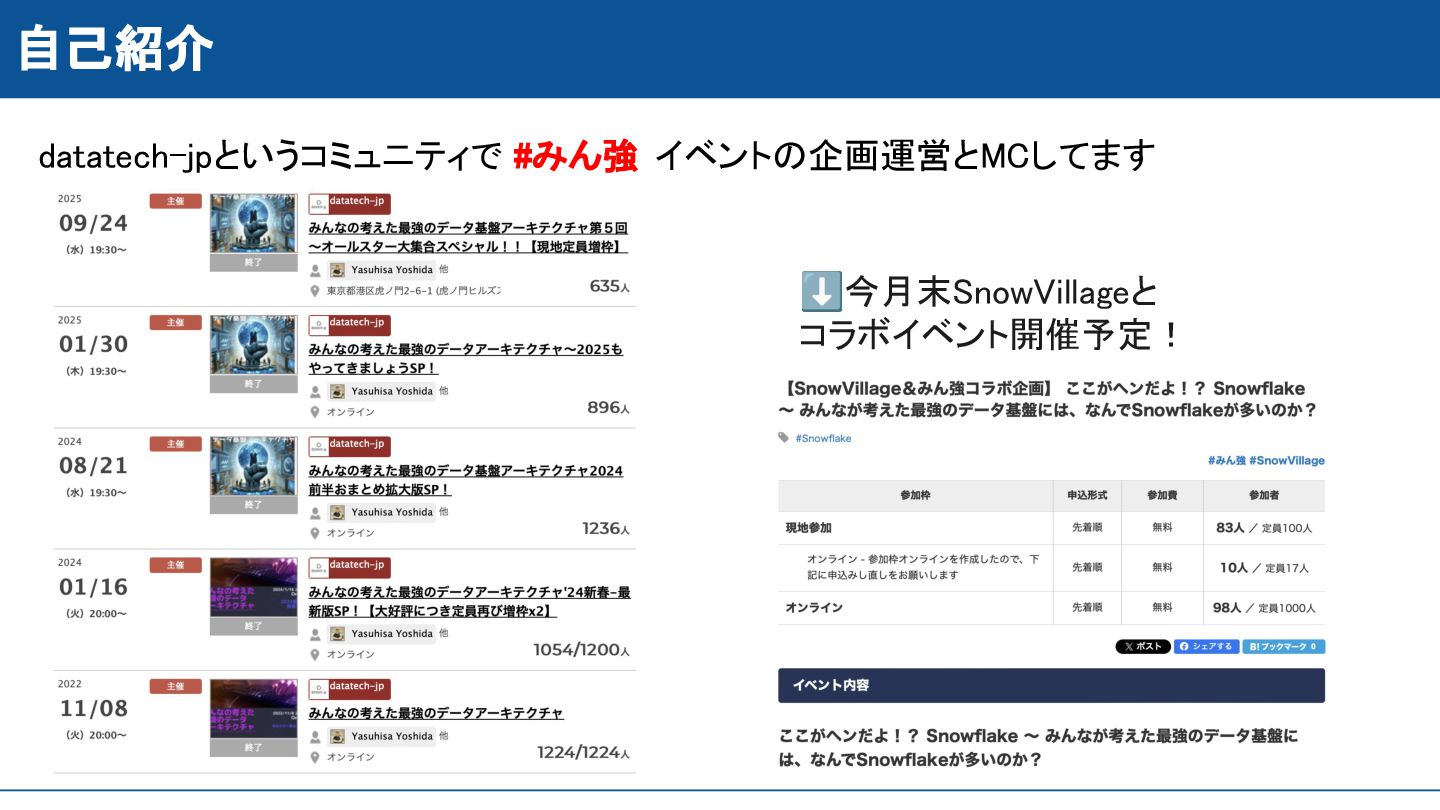Click the datatech-jp group badge in 01/16 row

pyautogui.click(x=349, y=568)
